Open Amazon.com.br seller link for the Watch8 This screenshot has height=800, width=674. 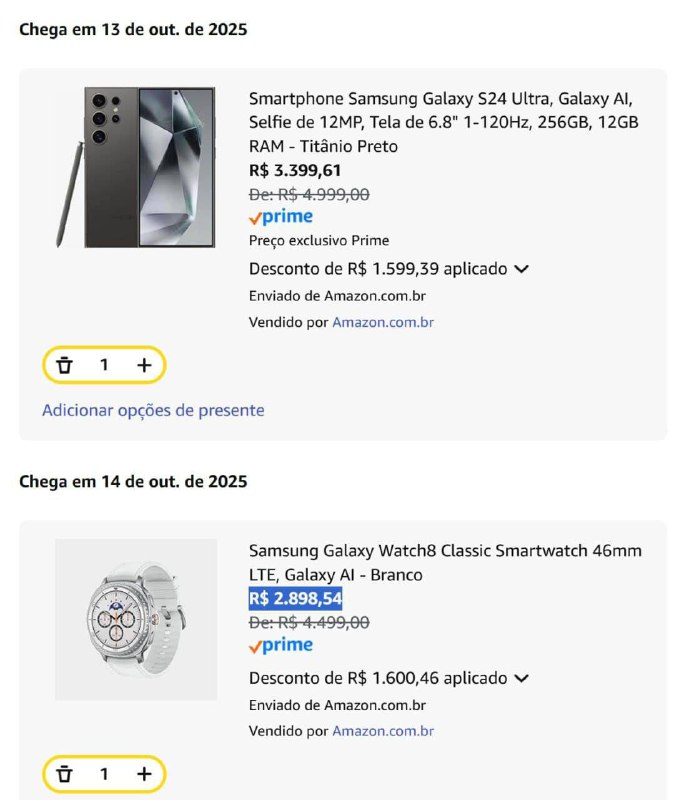(x=383, y=731)
